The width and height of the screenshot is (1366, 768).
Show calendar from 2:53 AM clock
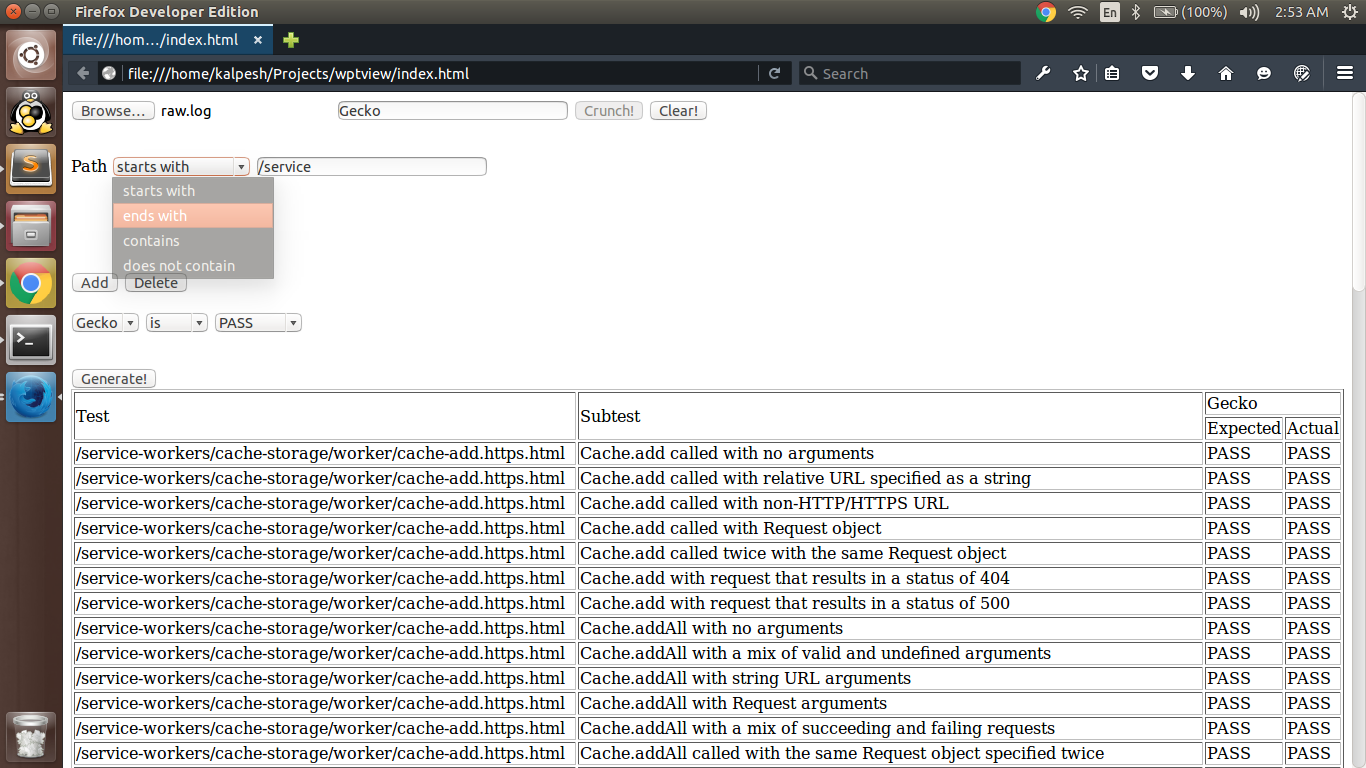1302,12
